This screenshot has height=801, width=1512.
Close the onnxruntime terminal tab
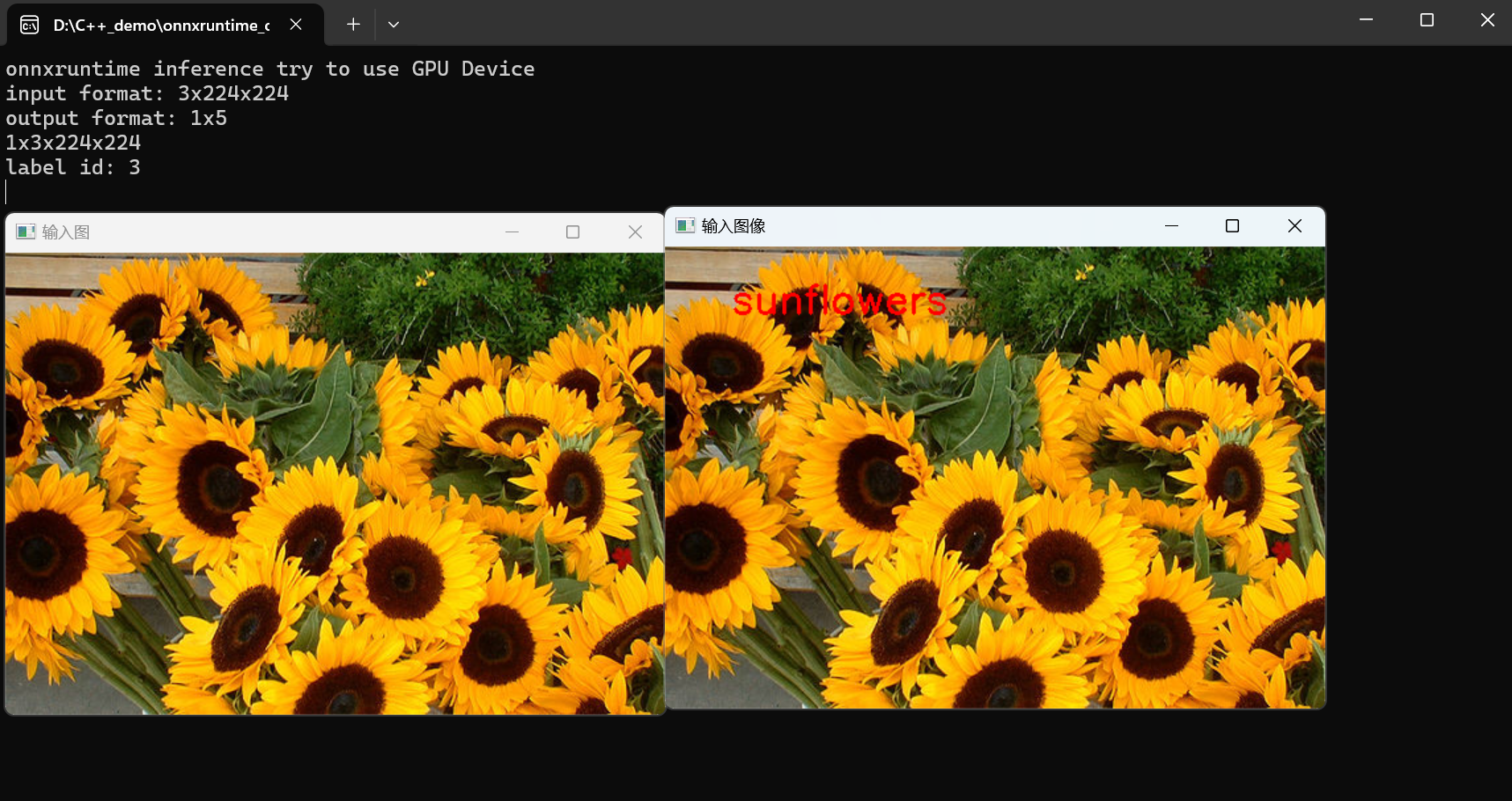pos(296,25)
